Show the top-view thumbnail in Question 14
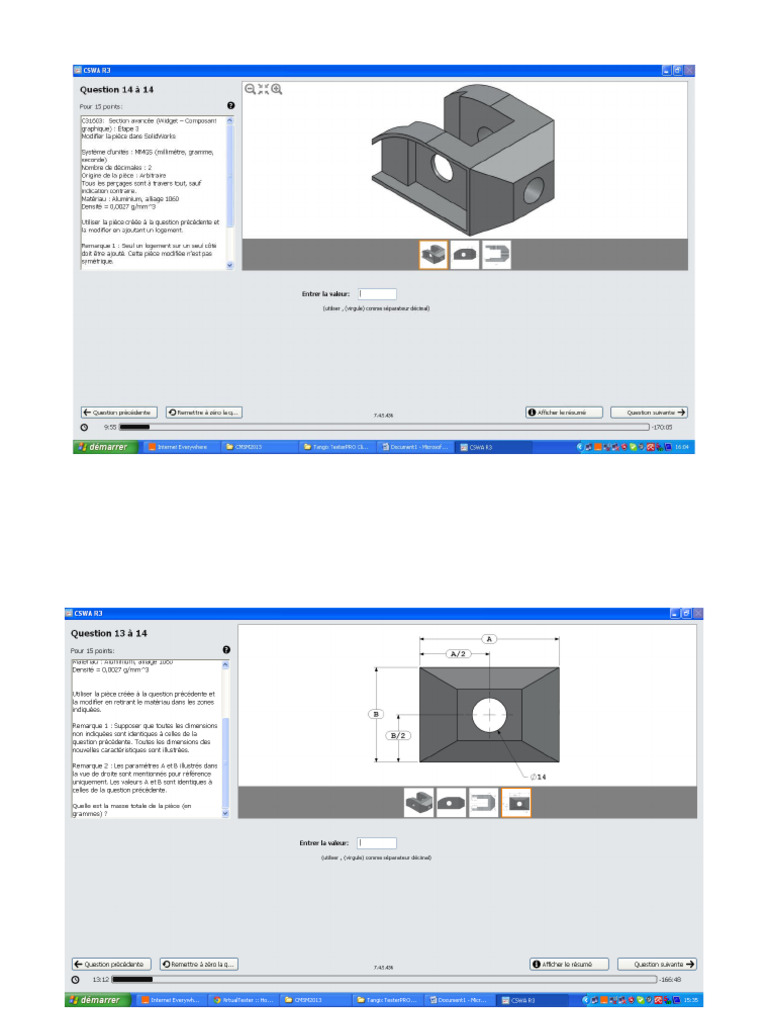The width and height of the screenshot is (768, 1024). pos(496,255)
